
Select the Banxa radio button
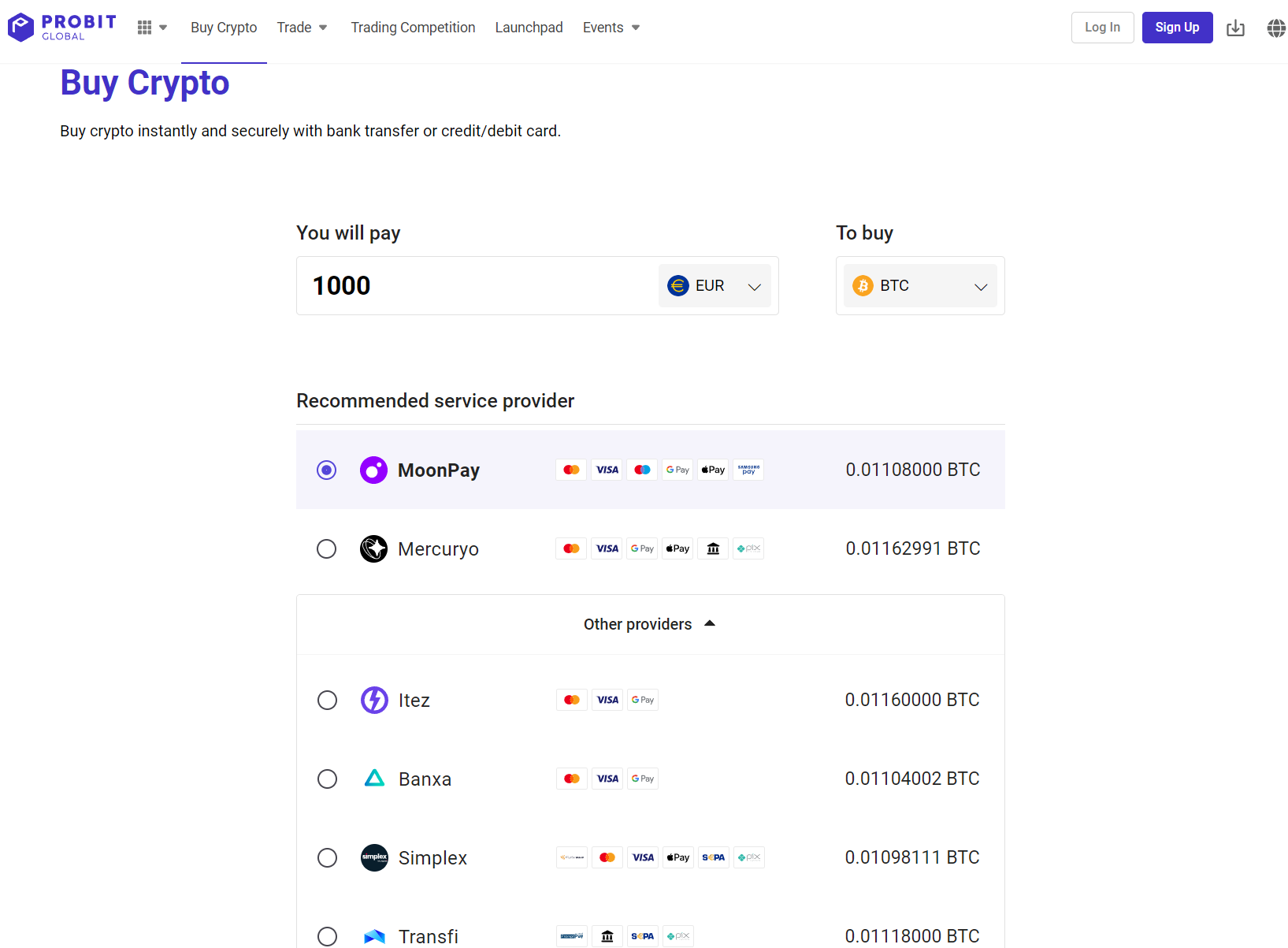pos(327,779)
